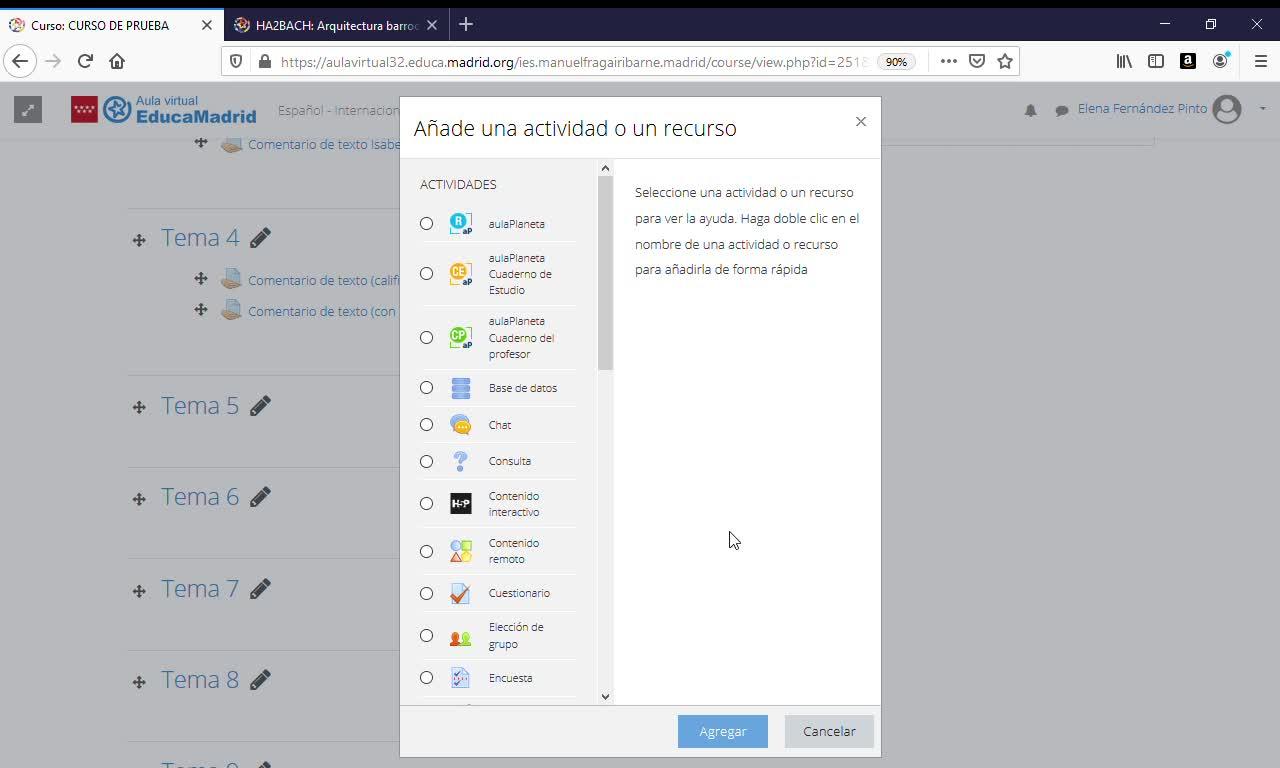Switch to the Curso: CURSO DE PRUEBA tab
This screenshot has height=768, width=1280.
click(110, 25)
